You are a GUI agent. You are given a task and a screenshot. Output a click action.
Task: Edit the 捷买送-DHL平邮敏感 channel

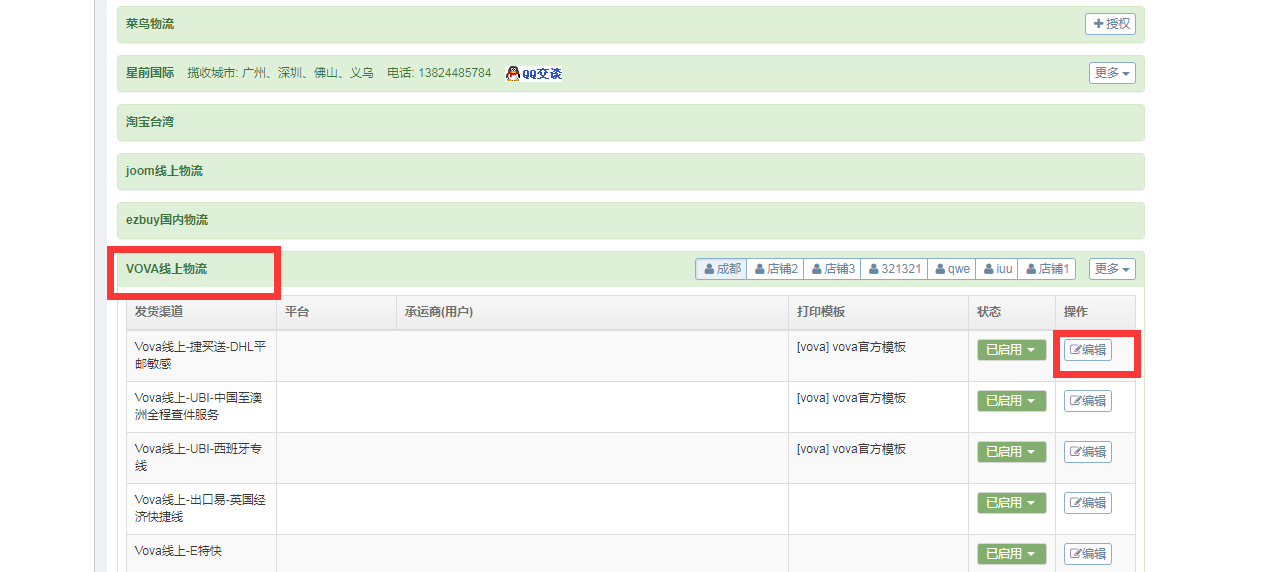(1087, 350)
